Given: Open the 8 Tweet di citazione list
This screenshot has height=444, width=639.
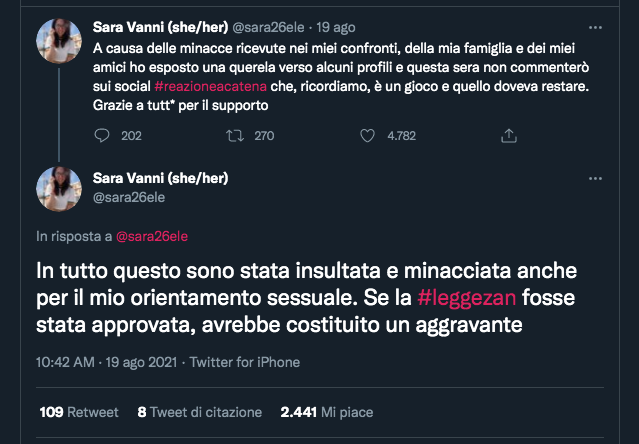Looking at the screenshot, I should 199,411.
